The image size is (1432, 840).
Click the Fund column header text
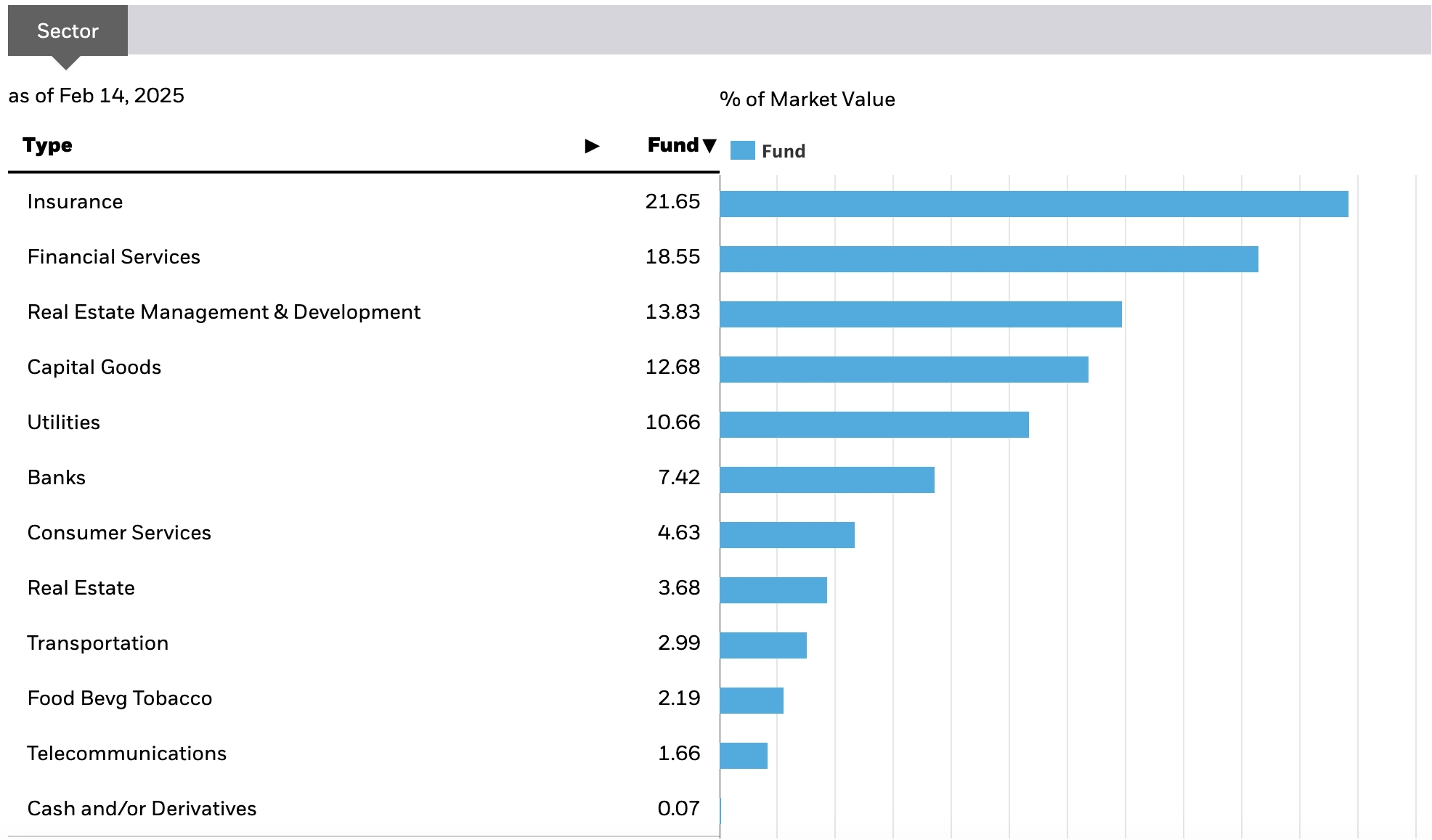coord(672,145)
